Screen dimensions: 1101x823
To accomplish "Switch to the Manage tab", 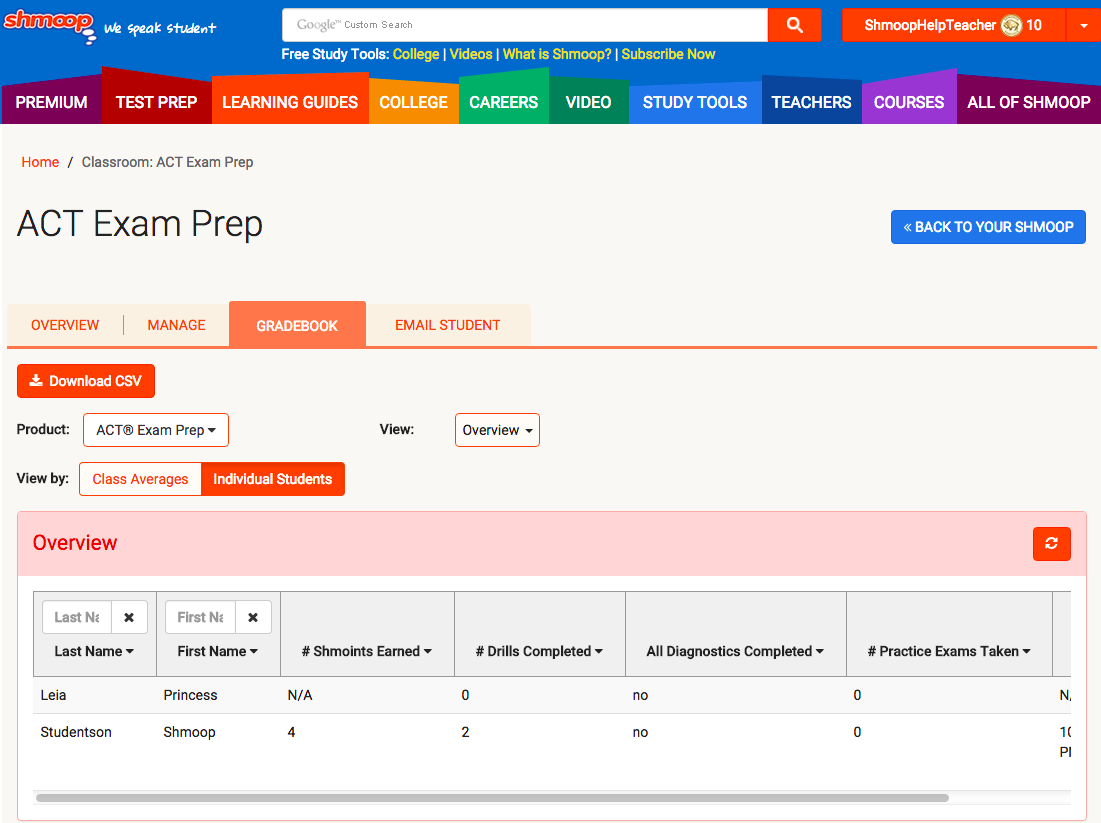I will tap(176, 325).
